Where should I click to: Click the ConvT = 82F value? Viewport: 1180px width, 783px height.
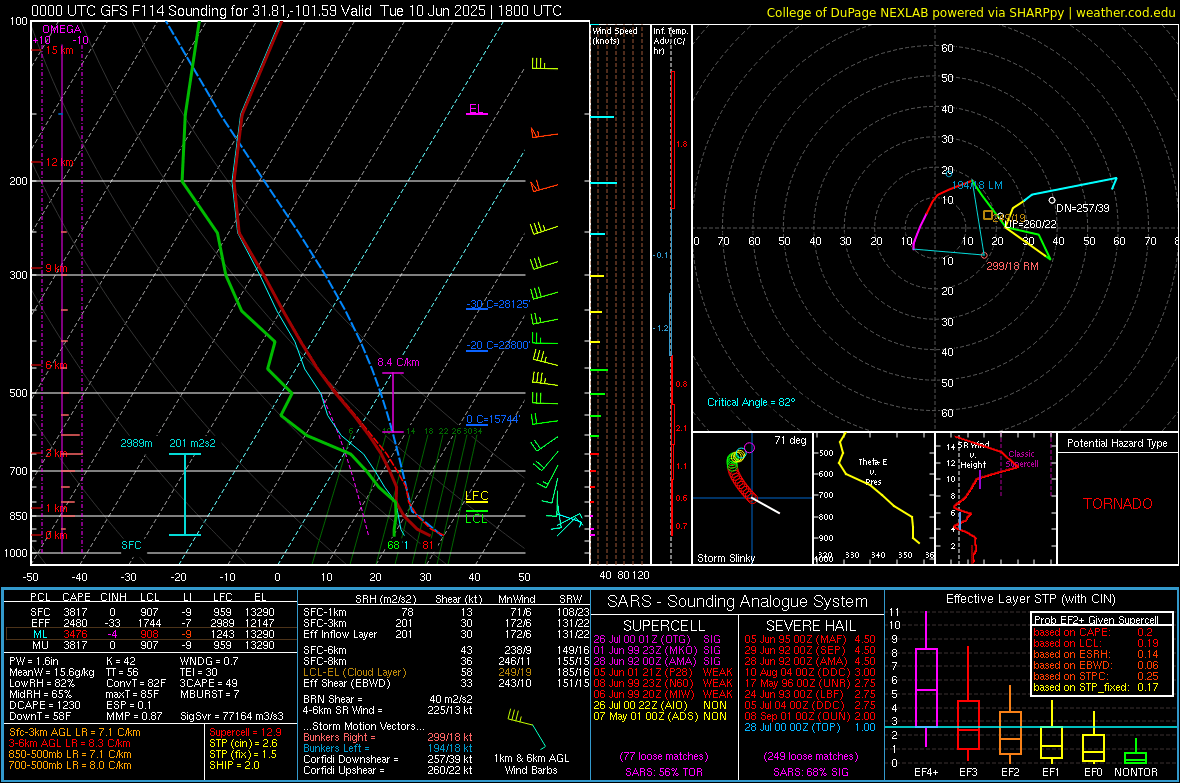[135, 684]
